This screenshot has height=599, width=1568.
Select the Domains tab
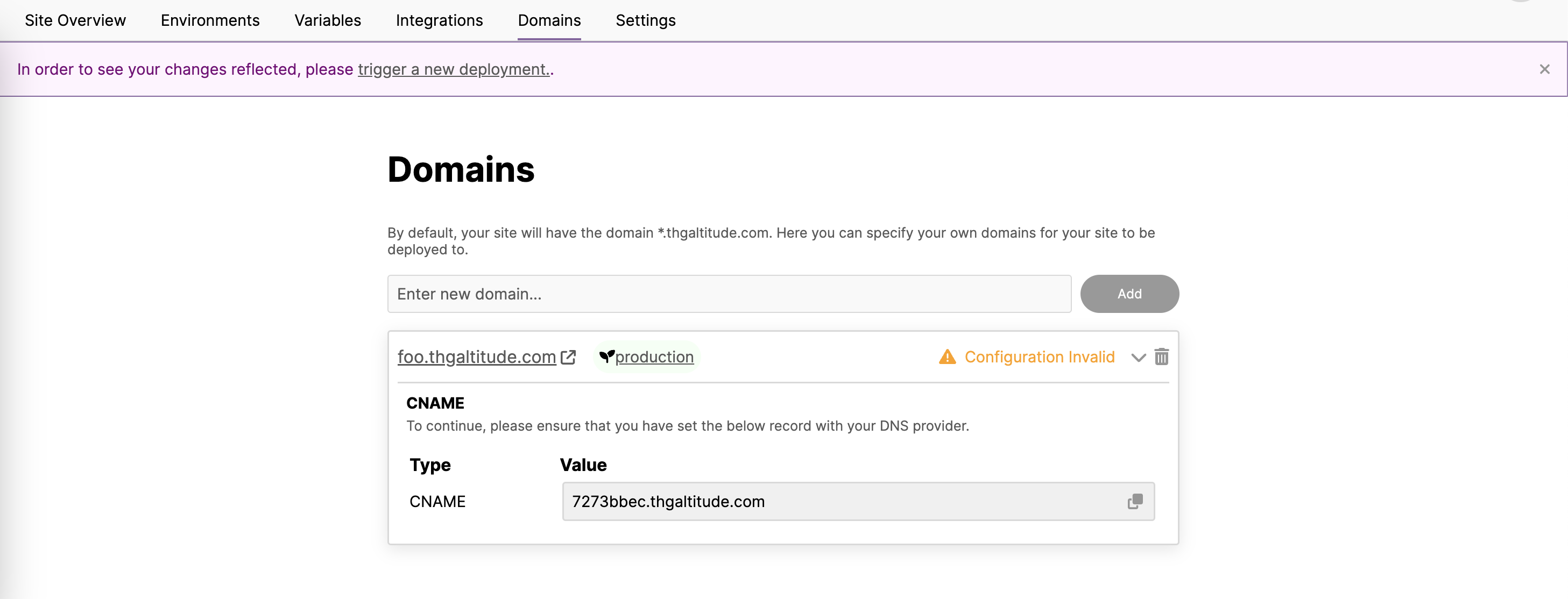[x=549, y=20]
